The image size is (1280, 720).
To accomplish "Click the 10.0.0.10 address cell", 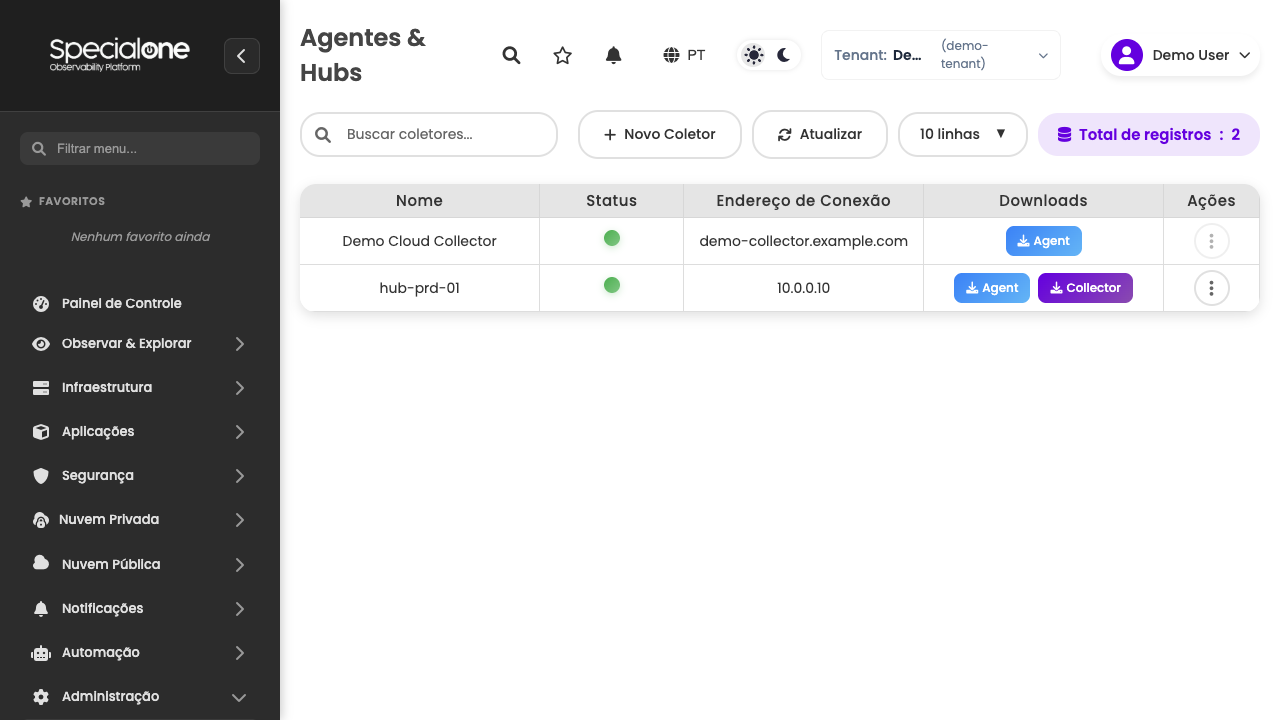I will click(x=803, y=288).
